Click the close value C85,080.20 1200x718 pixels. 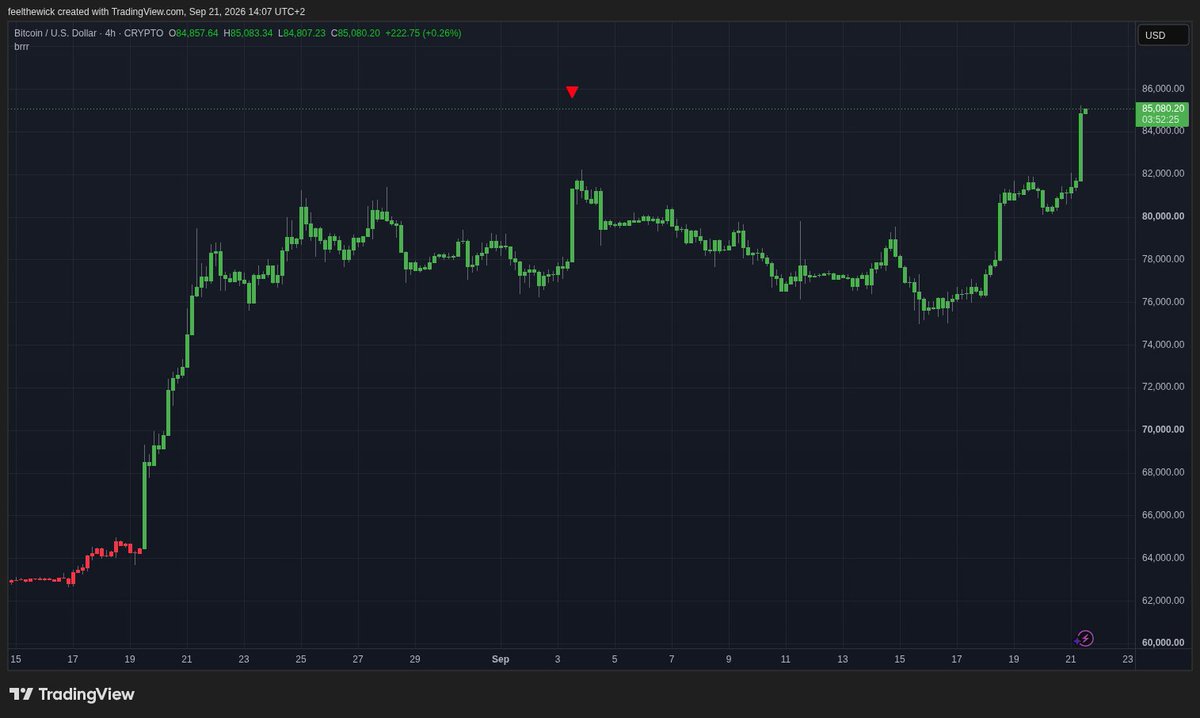point(354,33)
